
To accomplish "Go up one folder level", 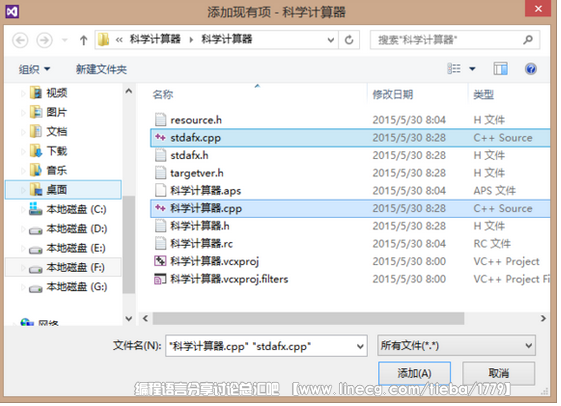I will pyautogui.click(x=83, y=40).
